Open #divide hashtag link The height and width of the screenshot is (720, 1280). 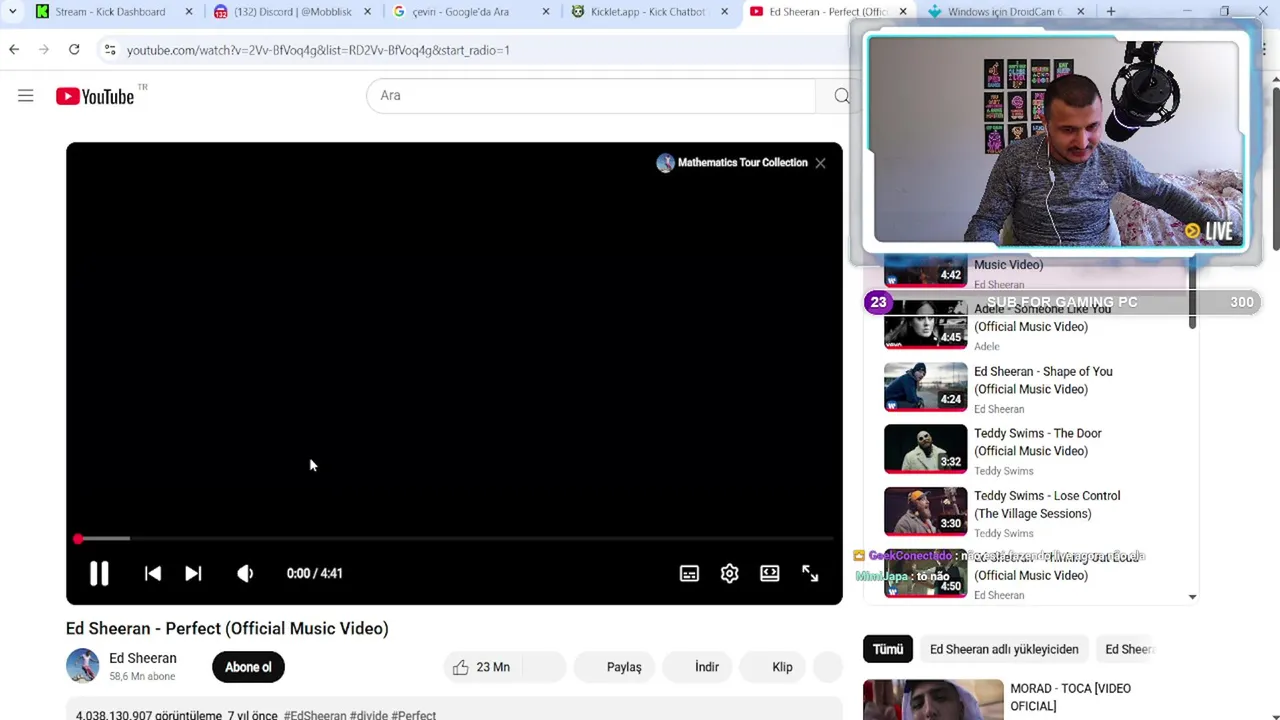click(368, 715)
